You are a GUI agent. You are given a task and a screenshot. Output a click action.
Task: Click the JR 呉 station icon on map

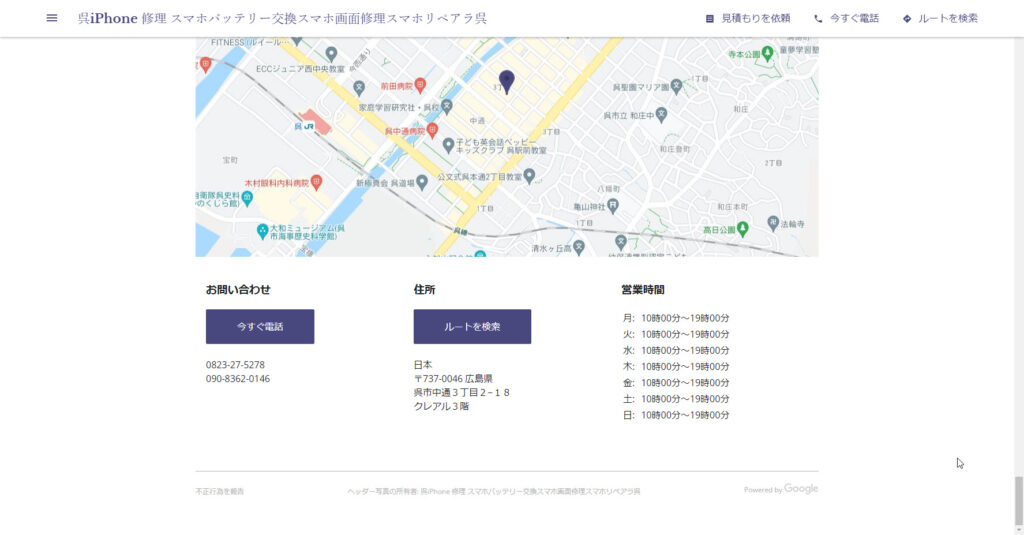(308, 126)
